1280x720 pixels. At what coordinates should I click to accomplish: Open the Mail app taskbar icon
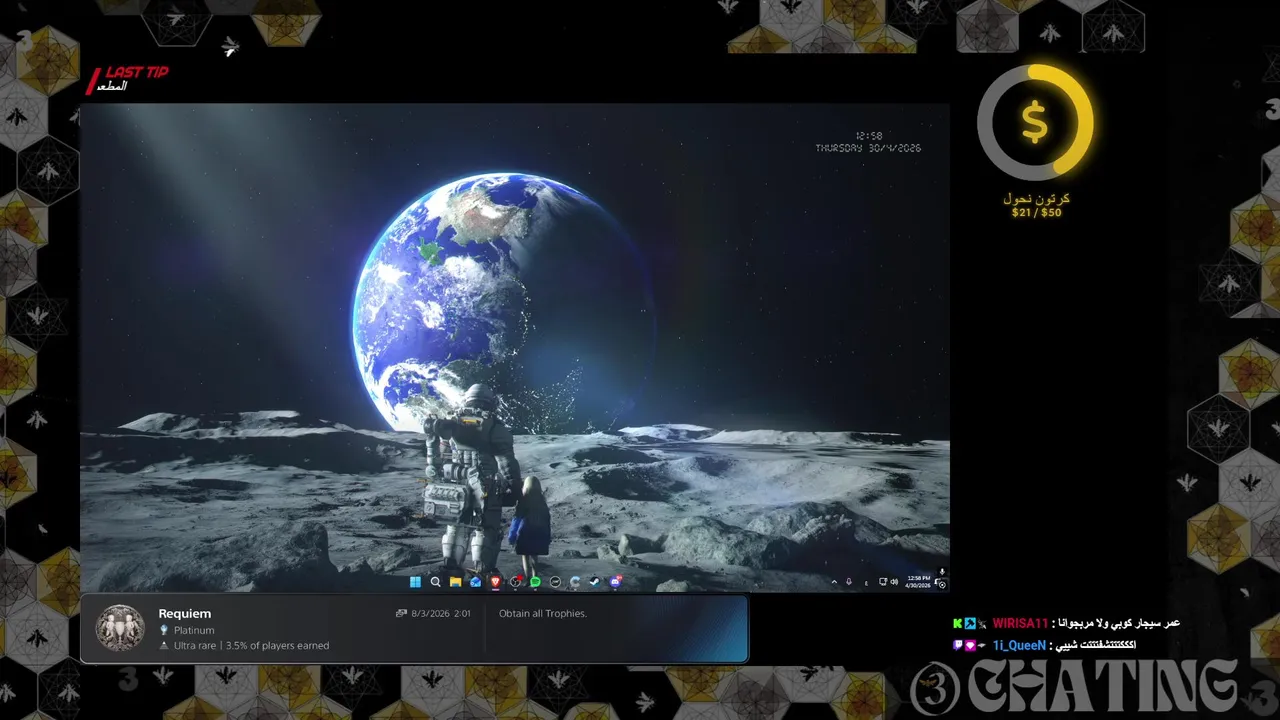476,582
